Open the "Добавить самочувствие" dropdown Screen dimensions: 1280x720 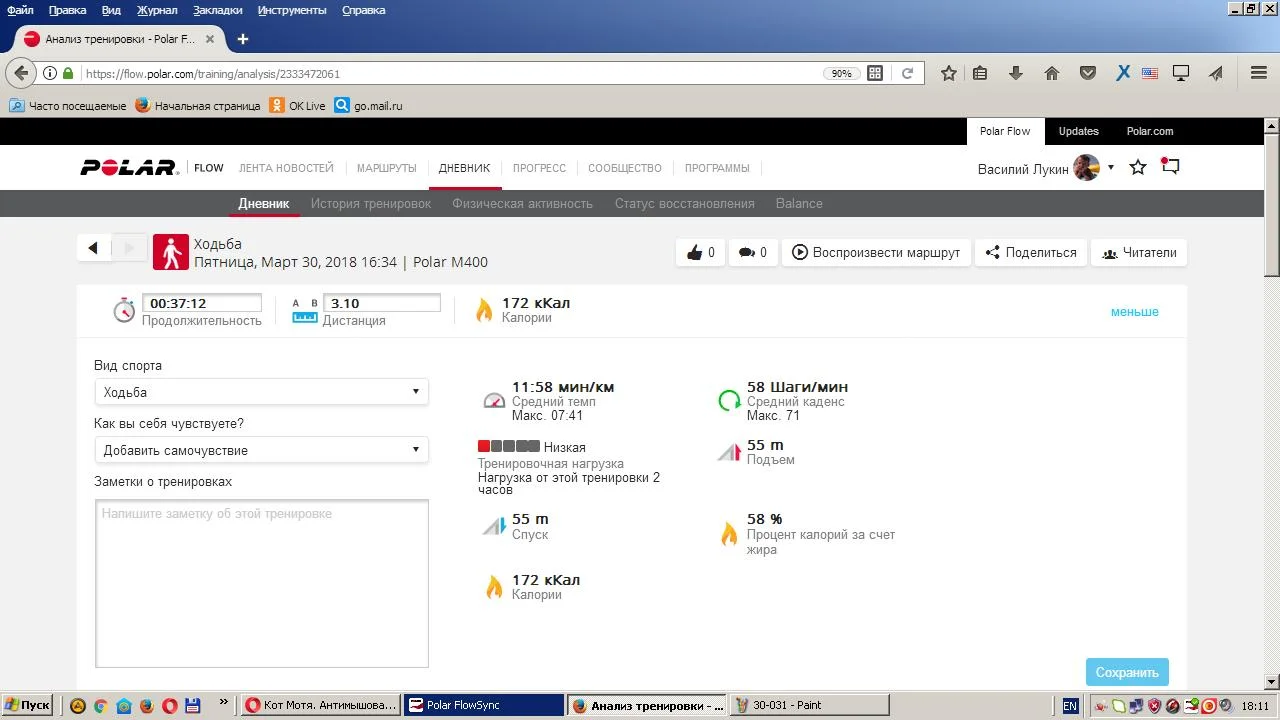(x=261, y=450)
